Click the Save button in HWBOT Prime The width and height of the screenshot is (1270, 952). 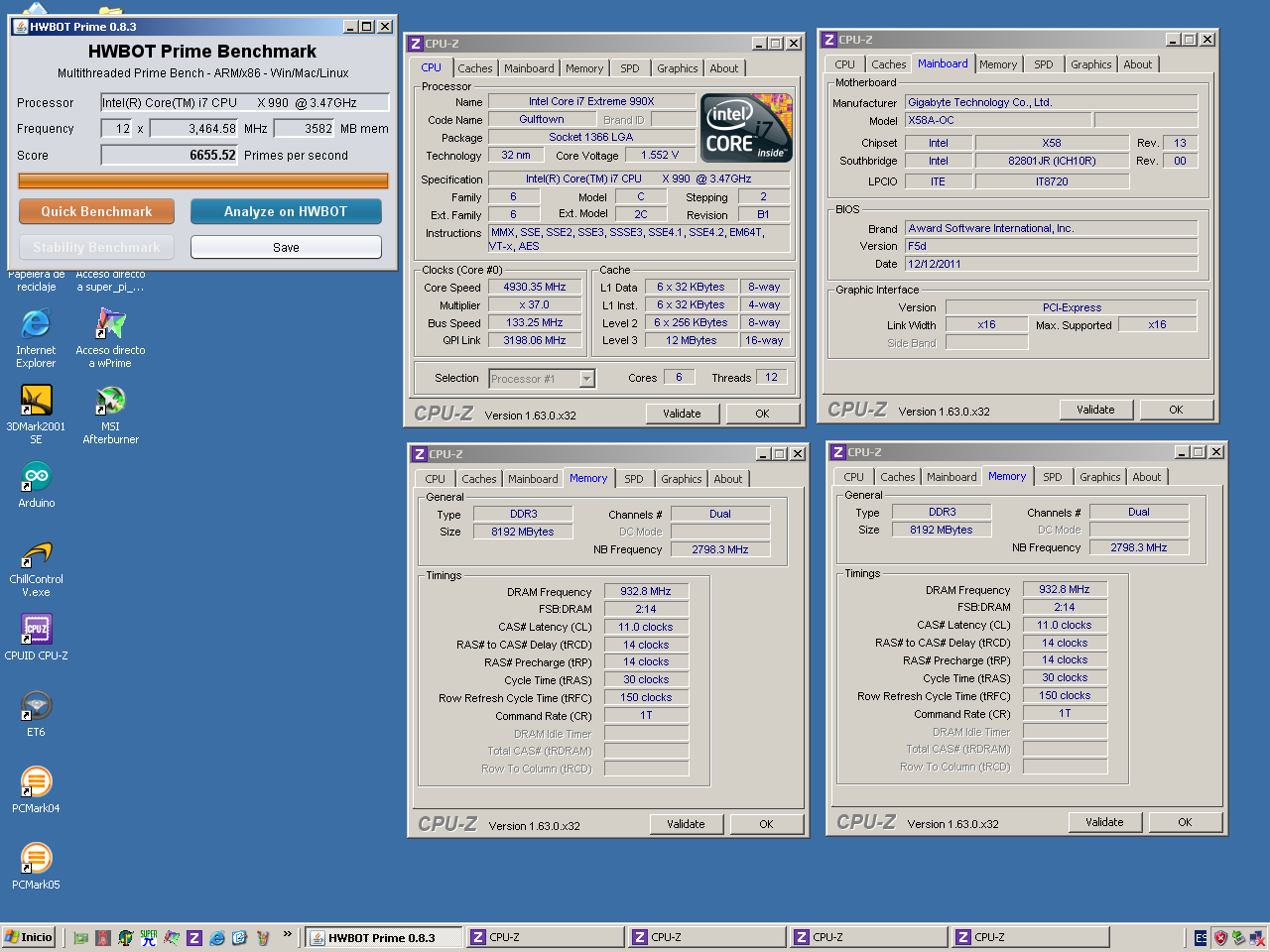(x=286, y=247)
